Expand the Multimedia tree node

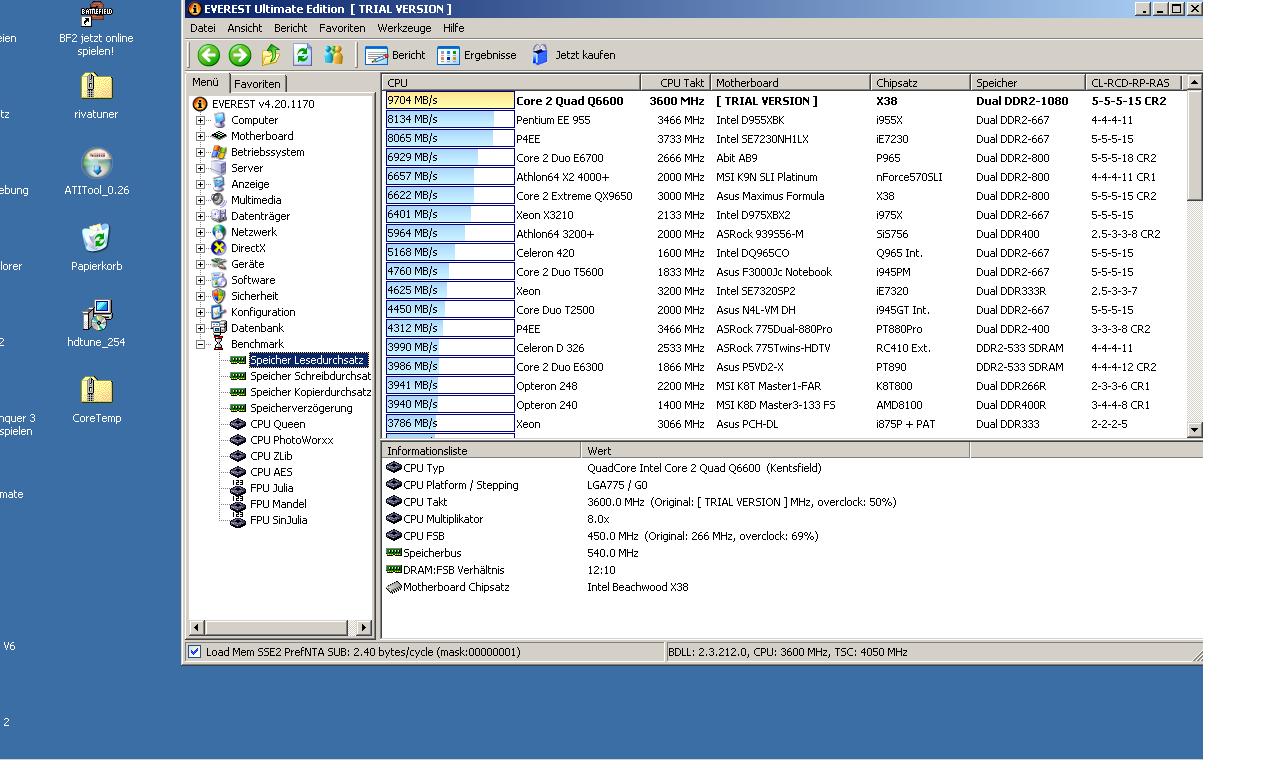(200, 200)
